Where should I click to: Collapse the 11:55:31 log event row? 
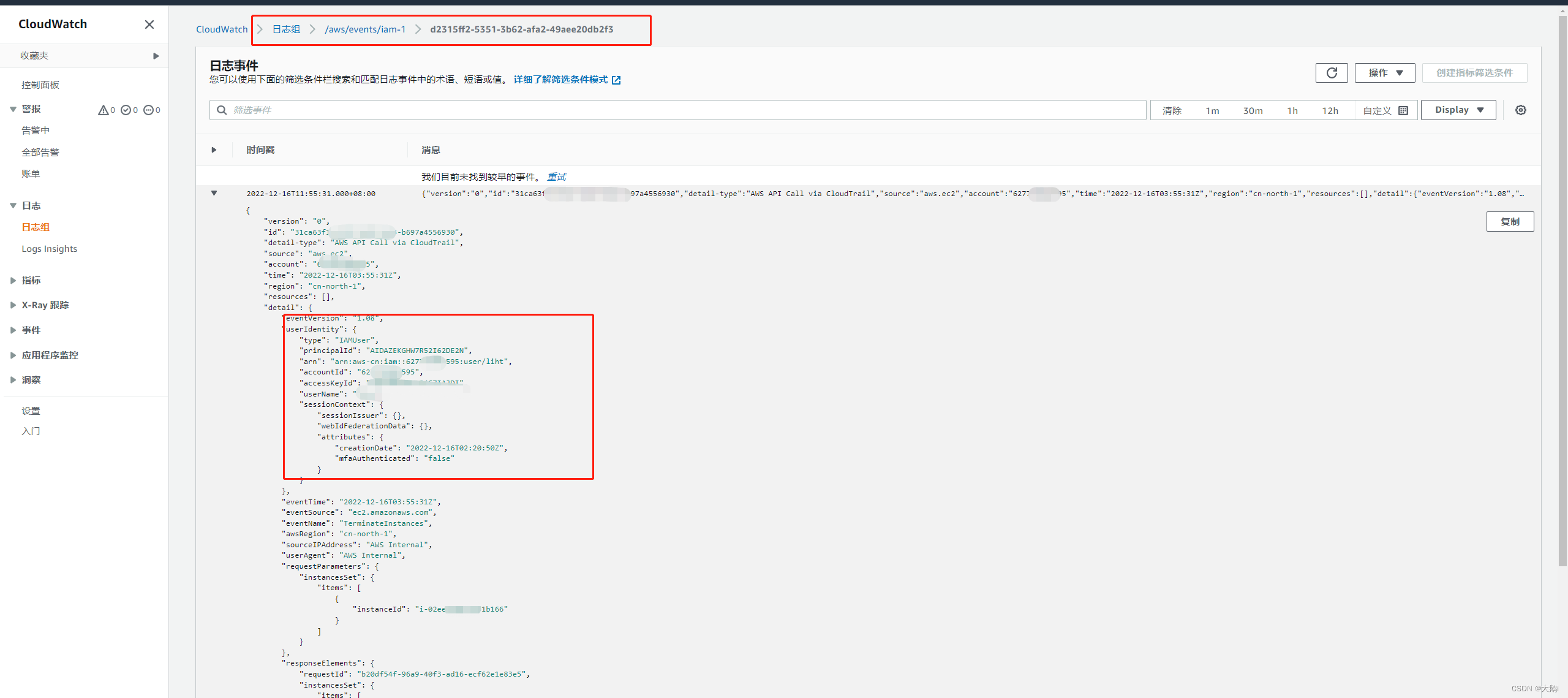tap(214, 193)
